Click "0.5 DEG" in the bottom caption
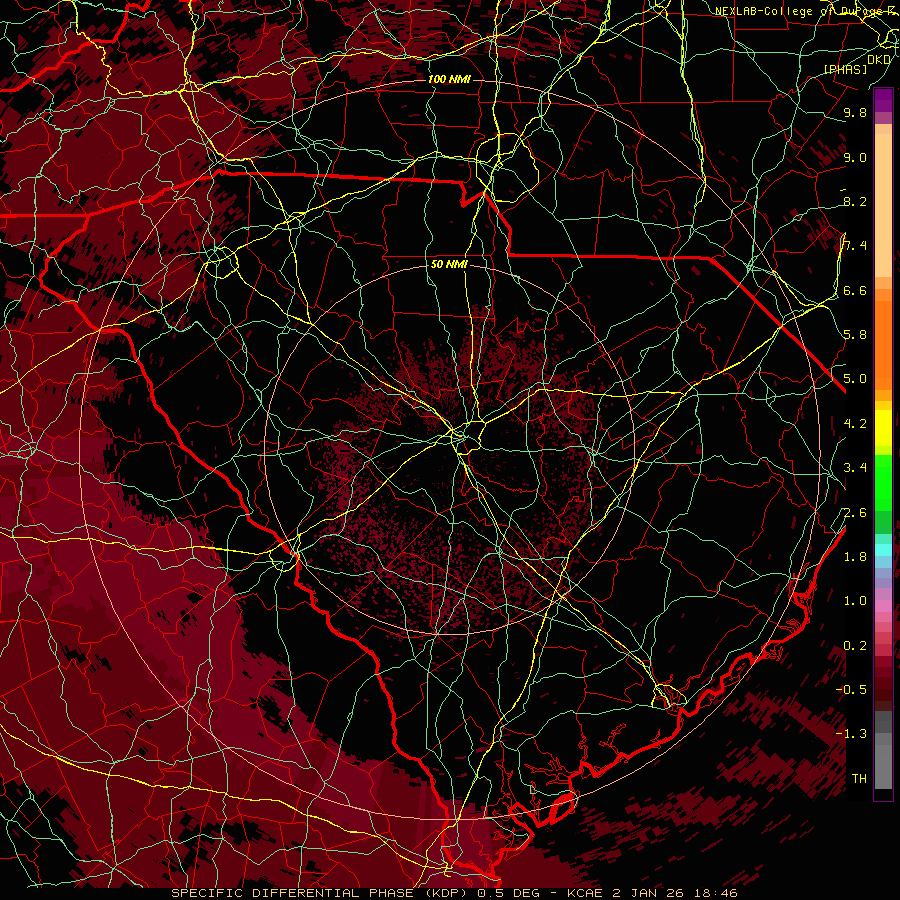This screenshot has width=900, height=900. pyautogui.click(x=507, y=893)
